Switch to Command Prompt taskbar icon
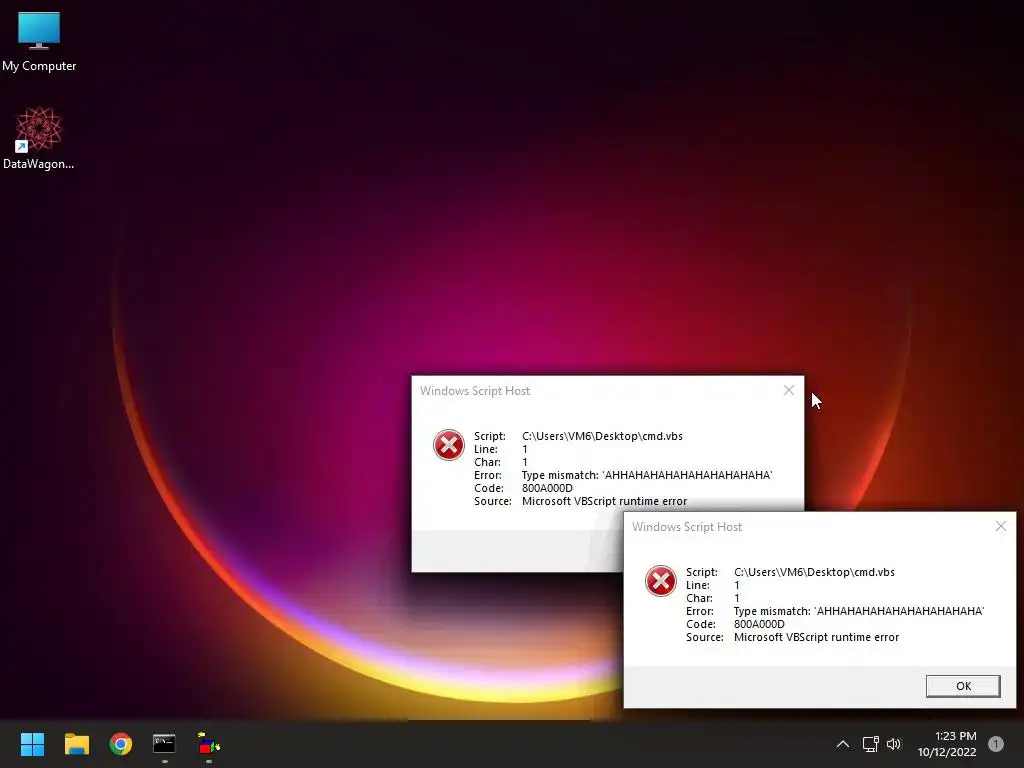Image resolution: width=1024 pixels, height=768 pixels. click(164, 744)
